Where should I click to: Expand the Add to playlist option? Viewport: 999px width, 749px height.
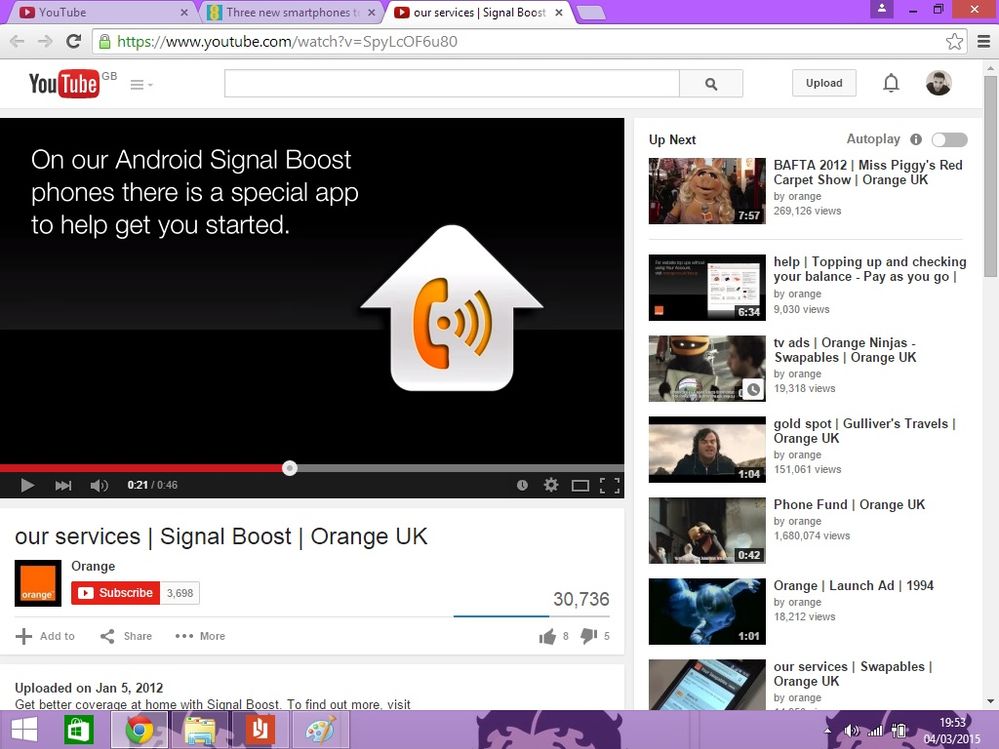pos(45,636)
